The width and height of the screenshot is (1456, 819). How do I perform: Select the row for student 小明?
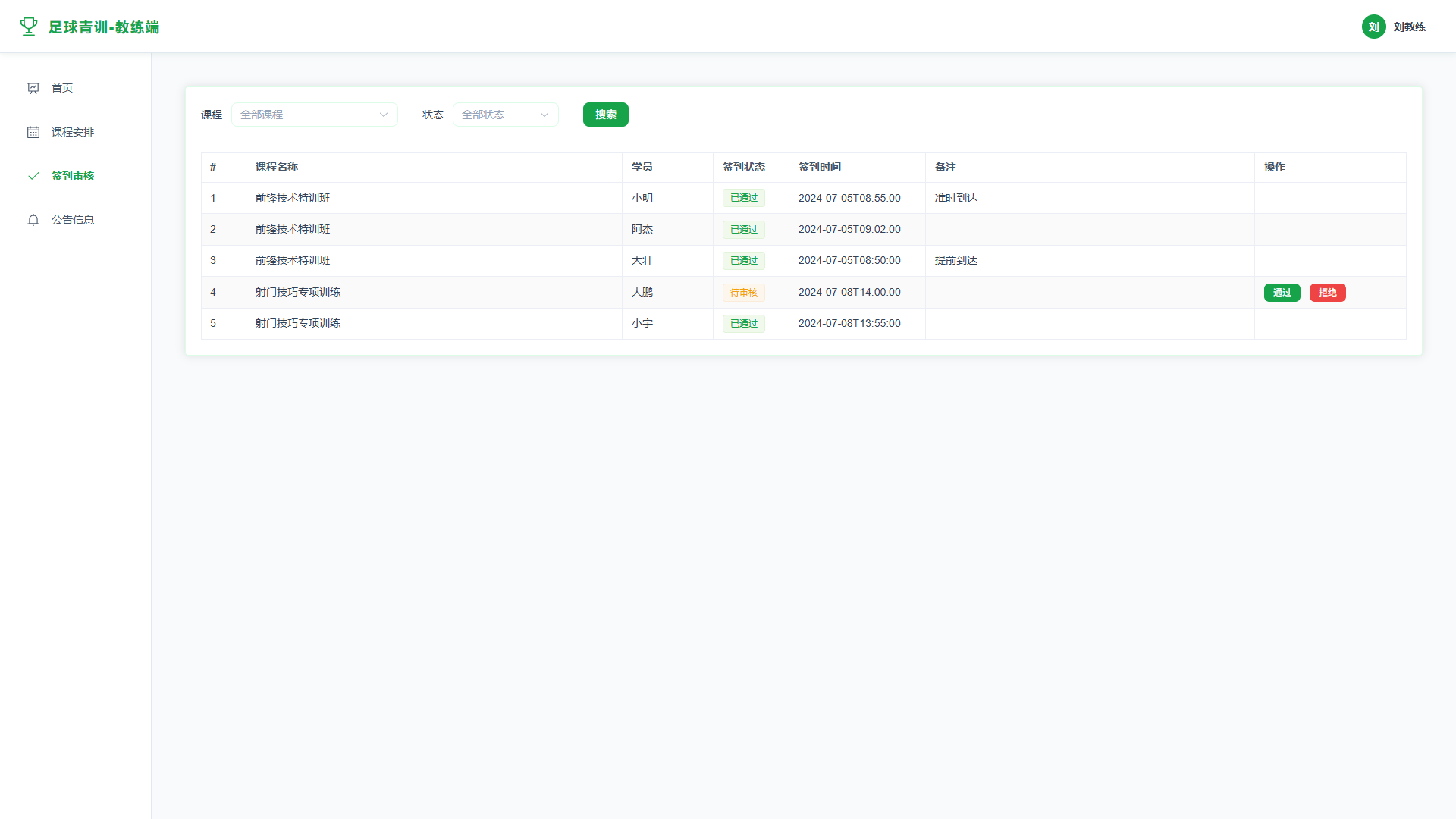point(804,198)
